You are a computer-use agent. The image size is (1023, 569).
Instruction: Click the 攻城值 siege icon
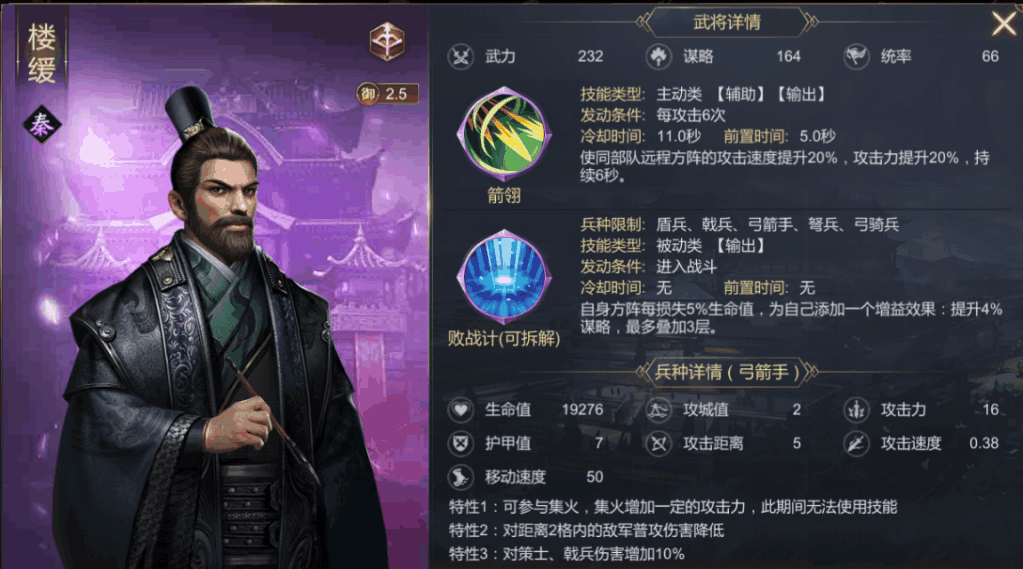pos(658,410)
